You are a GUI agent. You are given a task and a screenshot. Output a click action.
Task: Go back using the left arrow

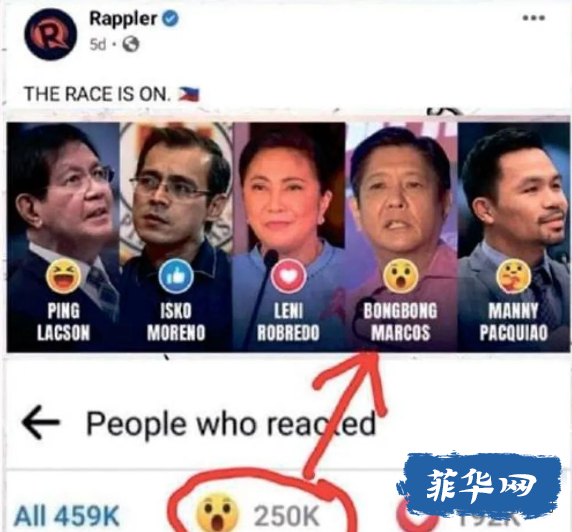click(x=41, y=423)
